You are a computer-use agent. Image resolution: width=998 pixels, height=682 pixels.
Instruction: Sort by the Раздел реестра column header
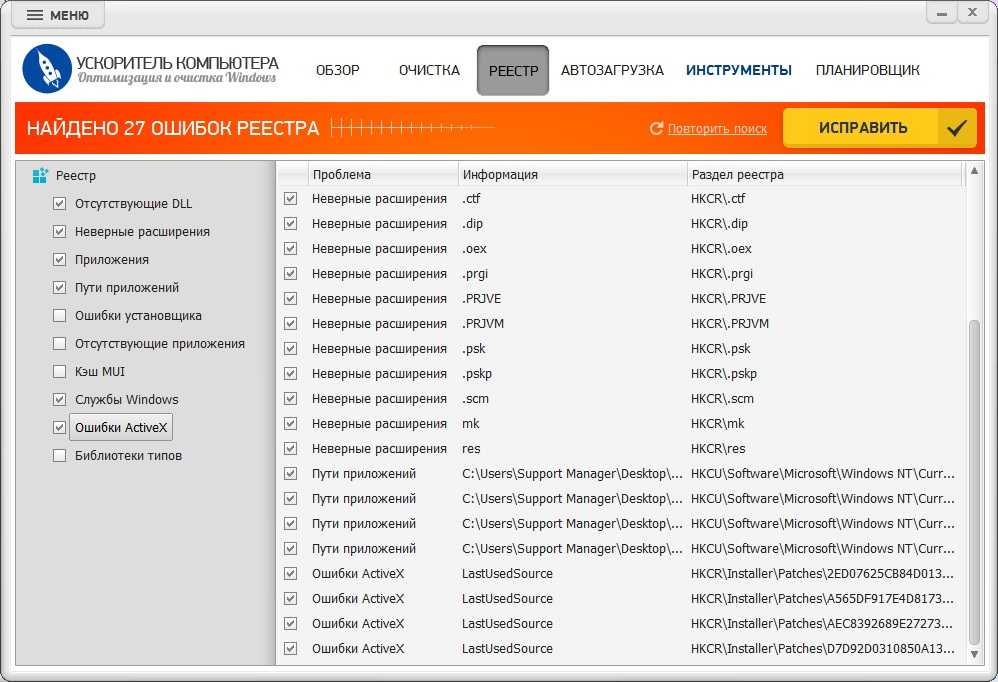(824, 175)
